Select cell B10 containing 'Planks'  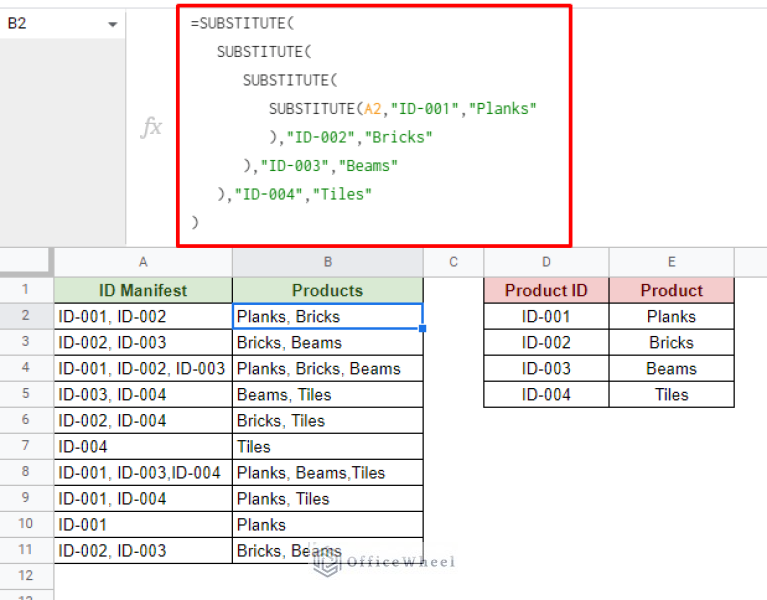coord(328,524)
